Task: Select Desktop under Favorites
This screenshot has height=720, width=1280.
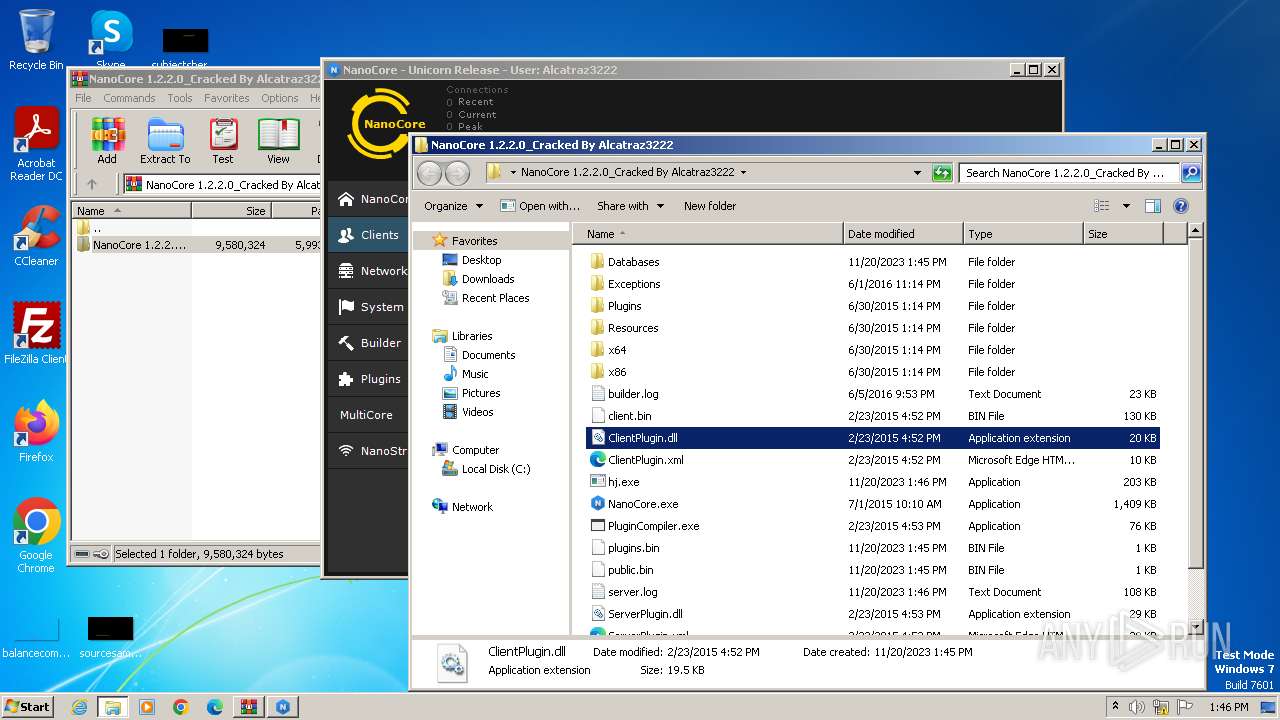Action: [x=481, y=260]
